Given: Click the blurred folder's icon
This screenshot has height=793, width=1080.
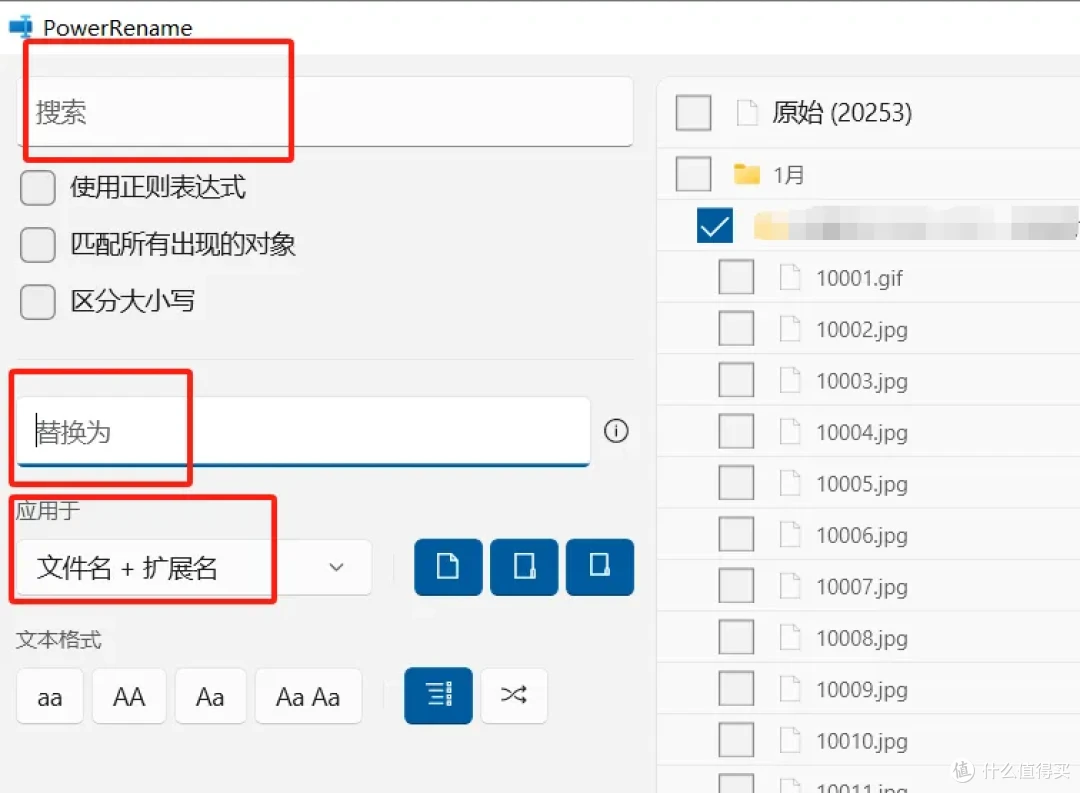Looking at the screenshot, I should coord(771,226).
